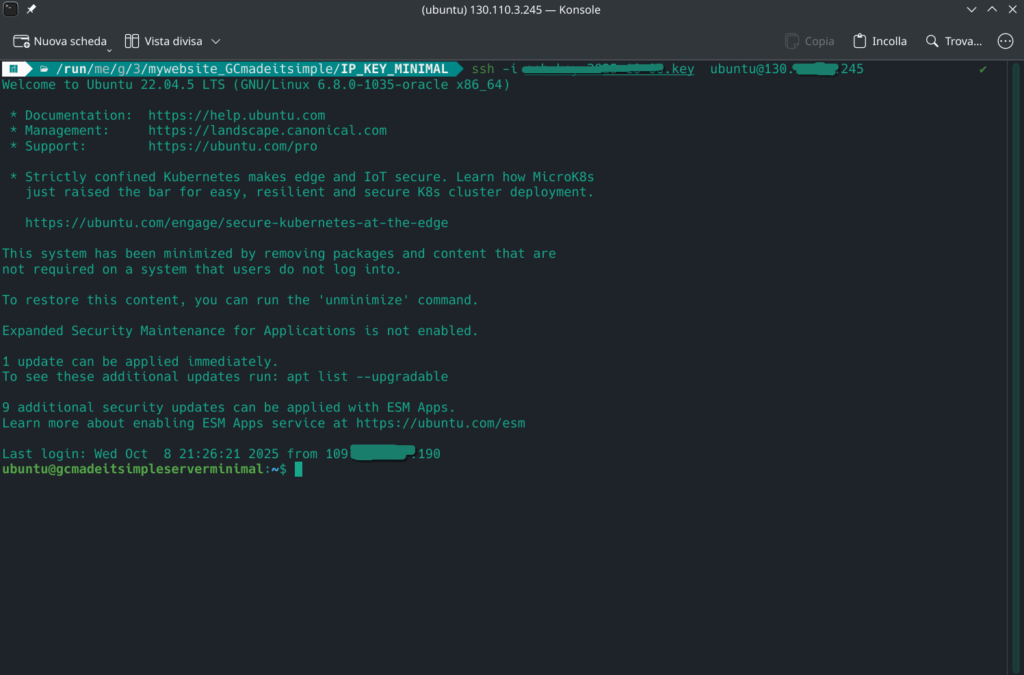Close the Konsole window
The height and width of the screenshot is (675, 1024).
(x=1011, y=10)
